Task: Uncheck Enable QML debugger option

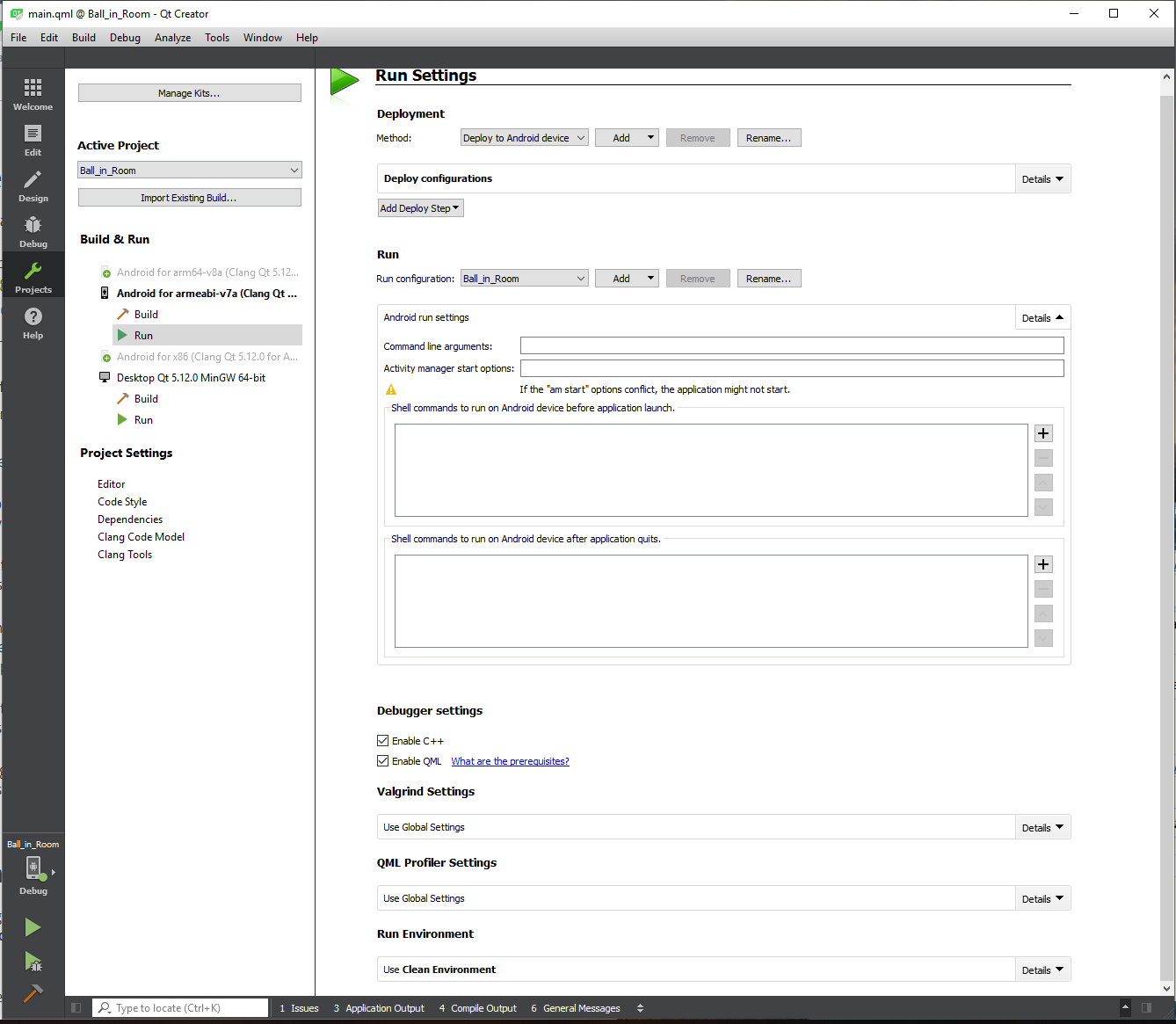Action: point(383,761)
